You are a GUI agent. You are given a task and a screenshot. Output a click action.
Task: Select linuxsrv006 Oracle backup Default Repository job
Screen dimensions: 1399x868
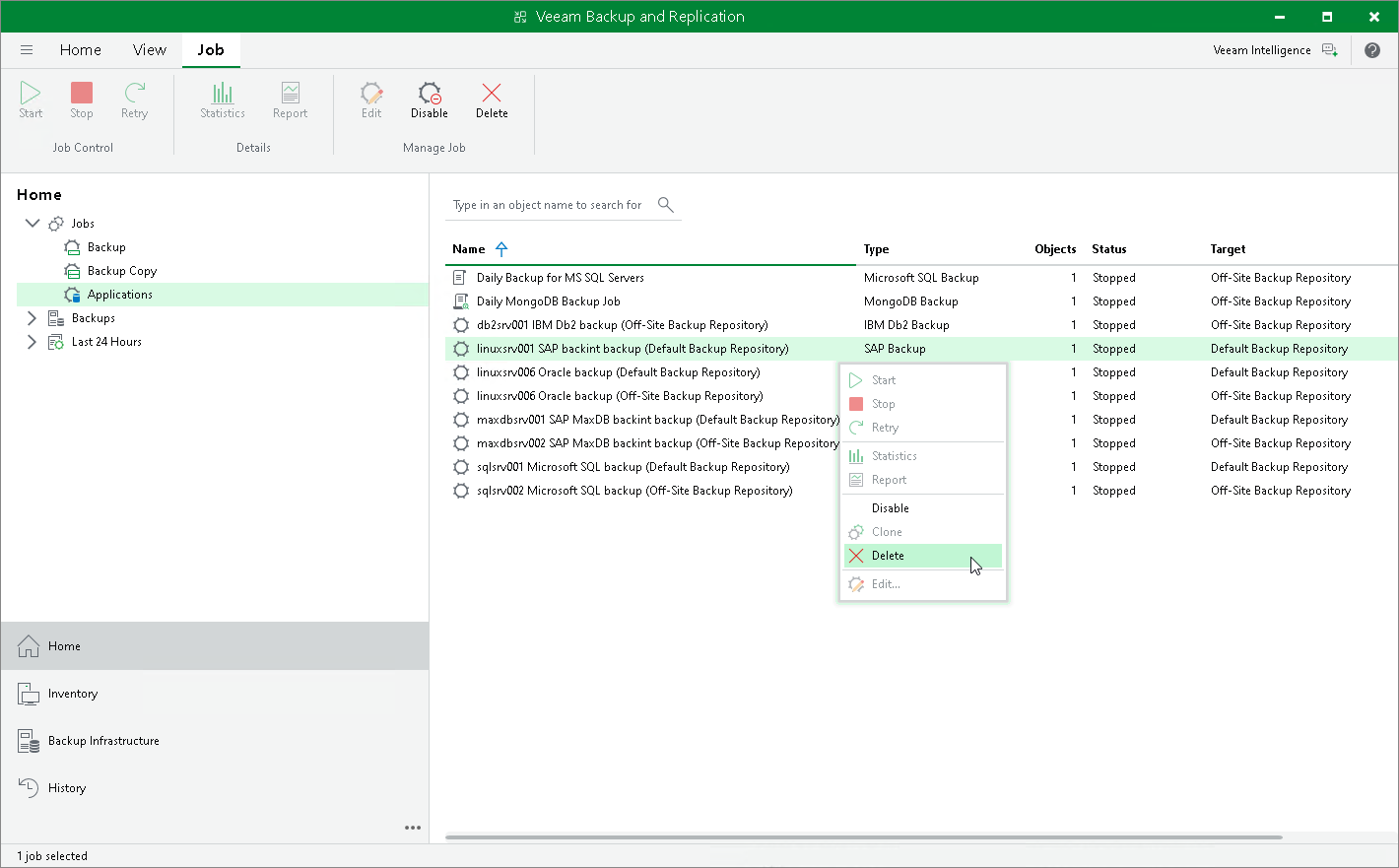point(618,372)
